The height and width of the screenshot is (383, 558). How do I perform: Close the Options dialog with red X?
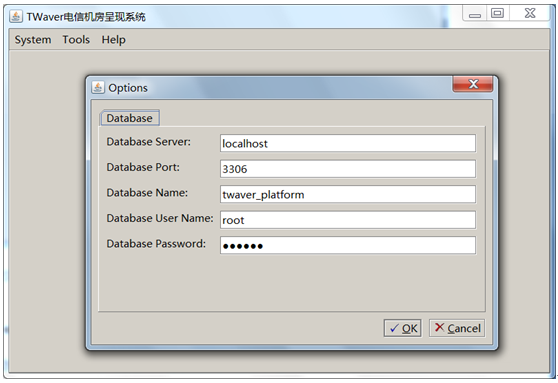pyautogui.click(x=473, y=84)
